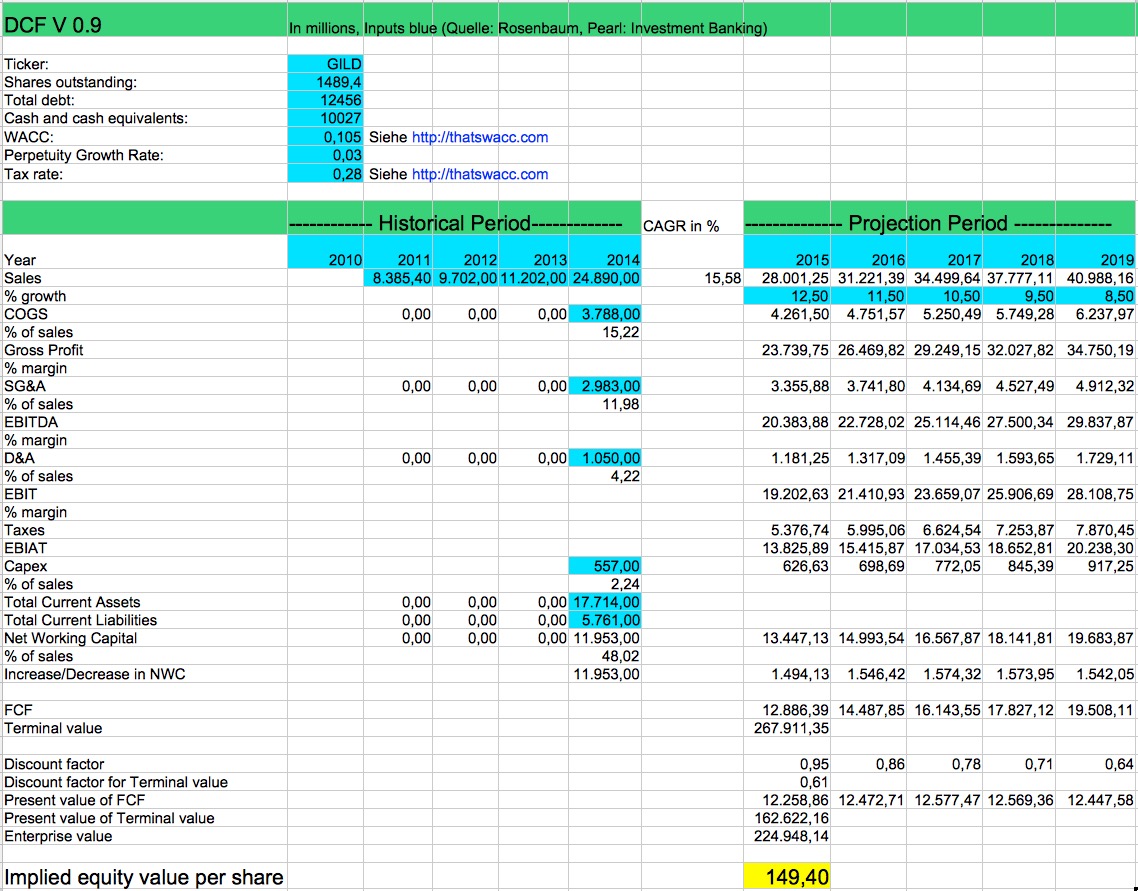Select the terminal value discount factor 0,61
Screen dimensions: 1138x891
[x=787, y=782]
